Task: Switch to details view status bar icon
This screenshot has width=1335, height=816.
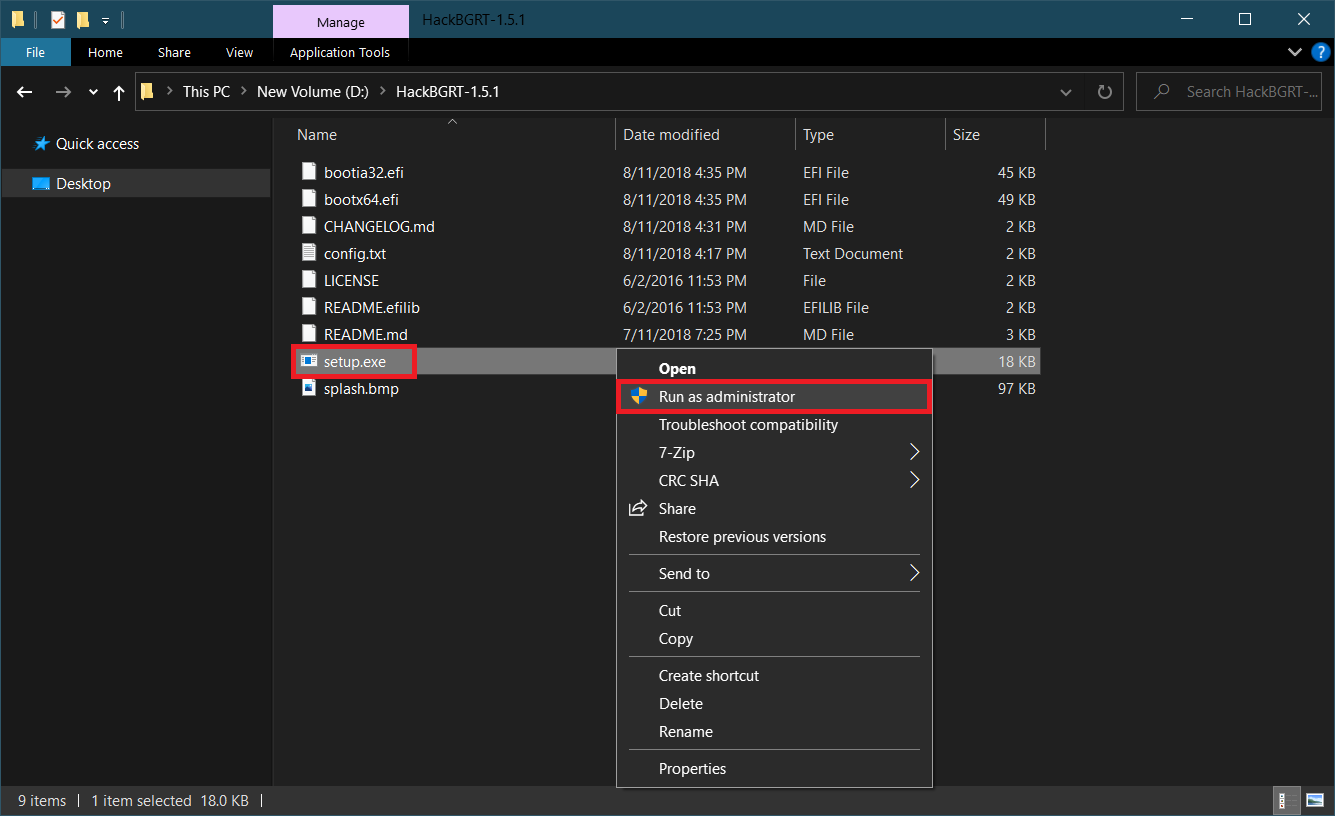Action: pyautogui.click(x=1285, y=801)
